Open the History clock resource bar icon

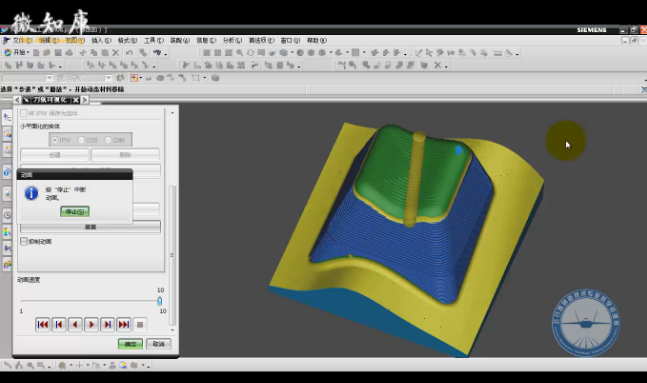(7, 215)
